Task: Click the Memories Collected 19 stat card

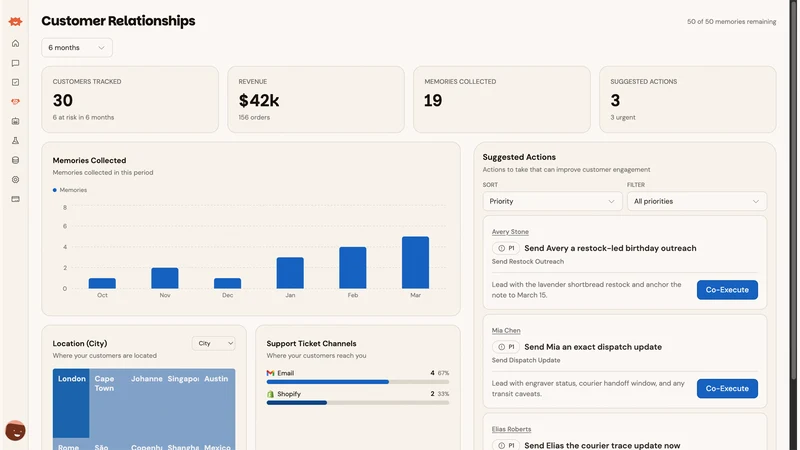Action: pos(502,99)
